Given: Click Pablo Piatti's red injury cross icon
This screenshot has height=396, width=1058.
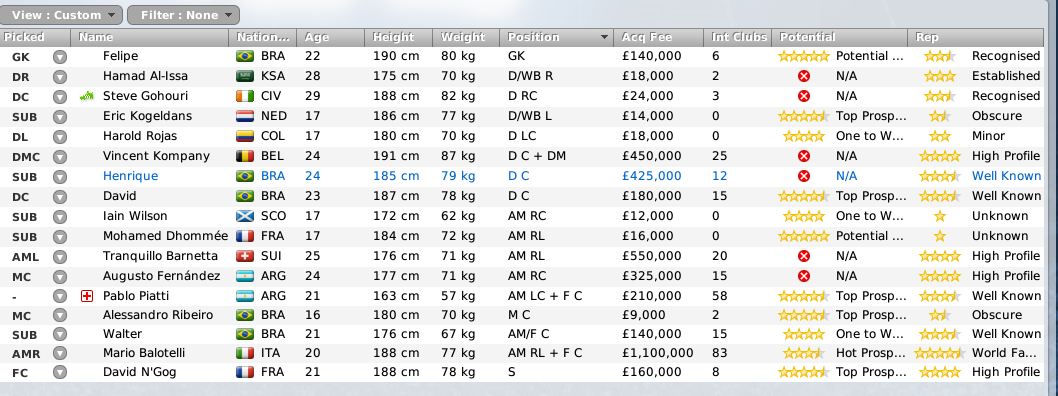Looking at the screenshot, I should click(x=86, y=296).
